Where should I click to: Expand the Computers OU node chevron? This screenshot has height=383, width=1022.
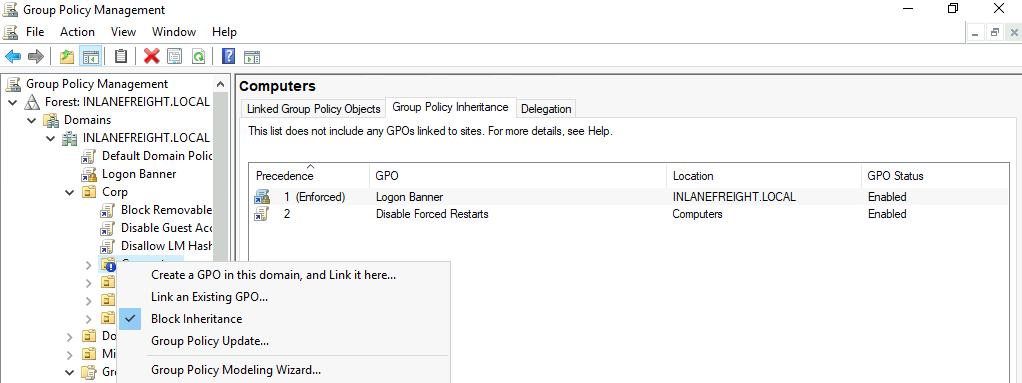pyautogui.click(x=89, y=264)
